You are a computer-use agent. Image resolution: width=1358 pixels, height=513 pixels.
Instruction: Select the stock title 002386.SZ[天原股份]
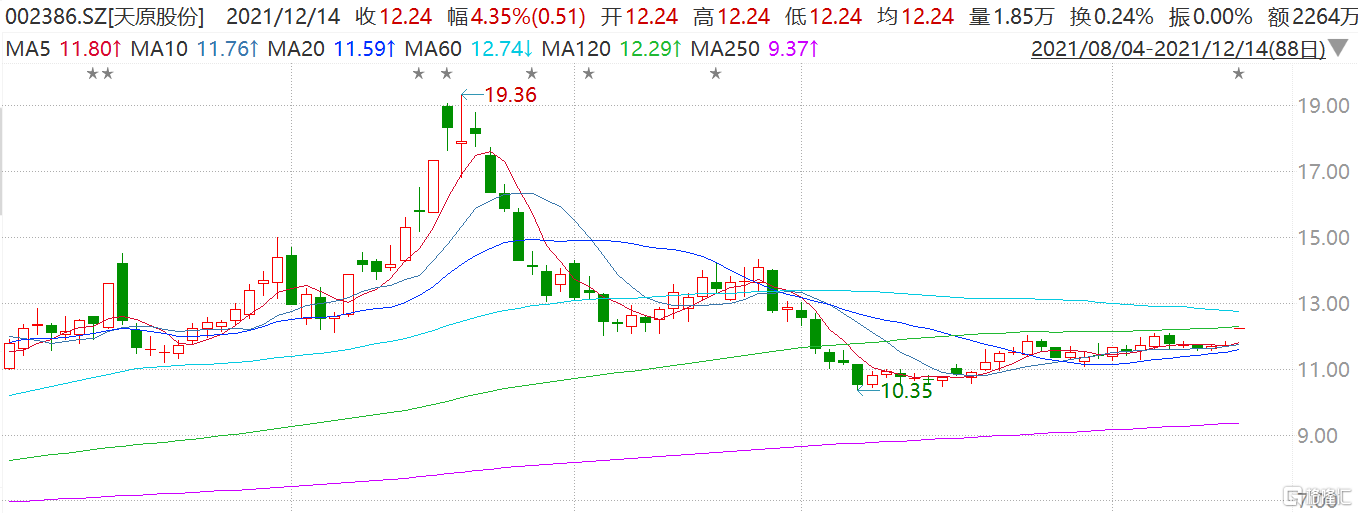[x=104, y=16]
